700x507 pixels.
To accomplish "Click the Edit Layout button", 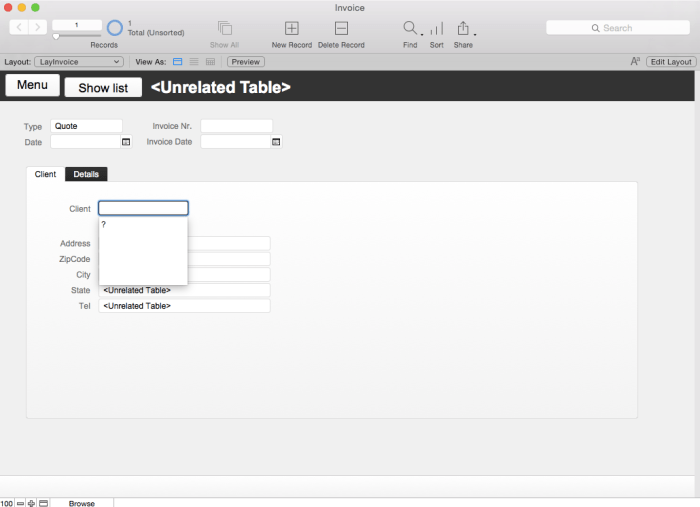I will 670,62.
